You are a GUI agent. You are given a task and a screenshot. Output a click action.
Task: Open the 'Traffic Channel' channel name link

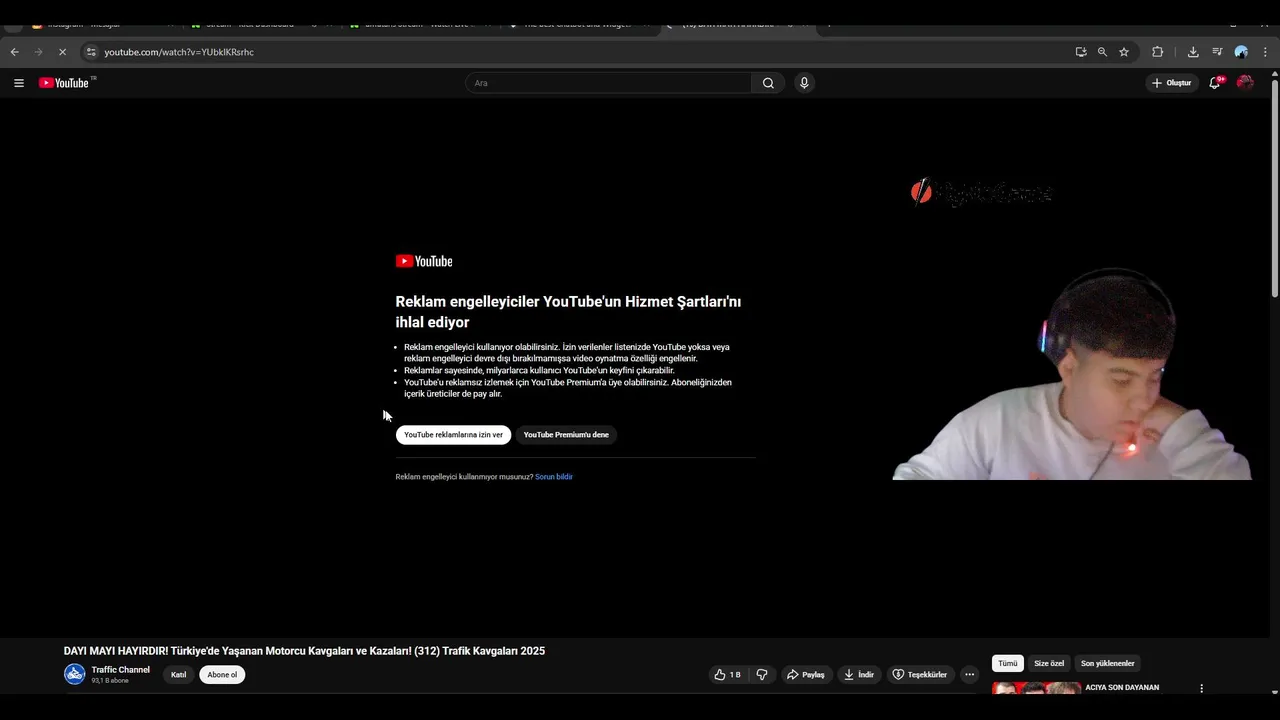pyautogui.click(x=121, y=670)
